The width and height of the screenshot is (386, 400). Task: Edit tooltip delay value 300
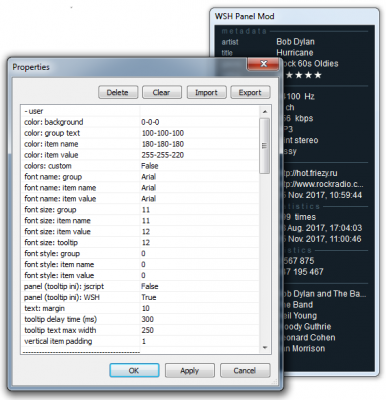point(148,319)
